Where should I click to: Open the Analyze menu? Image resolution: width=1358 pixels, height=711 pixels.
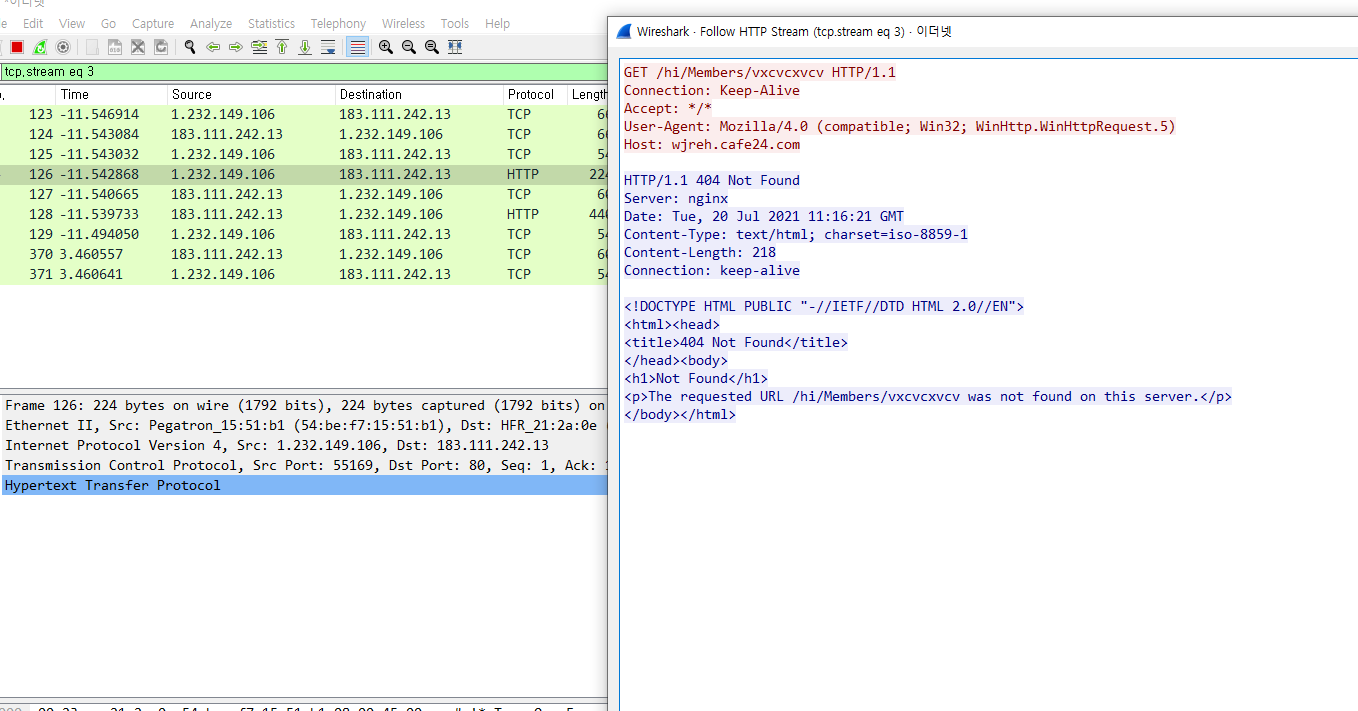point(211,23)
